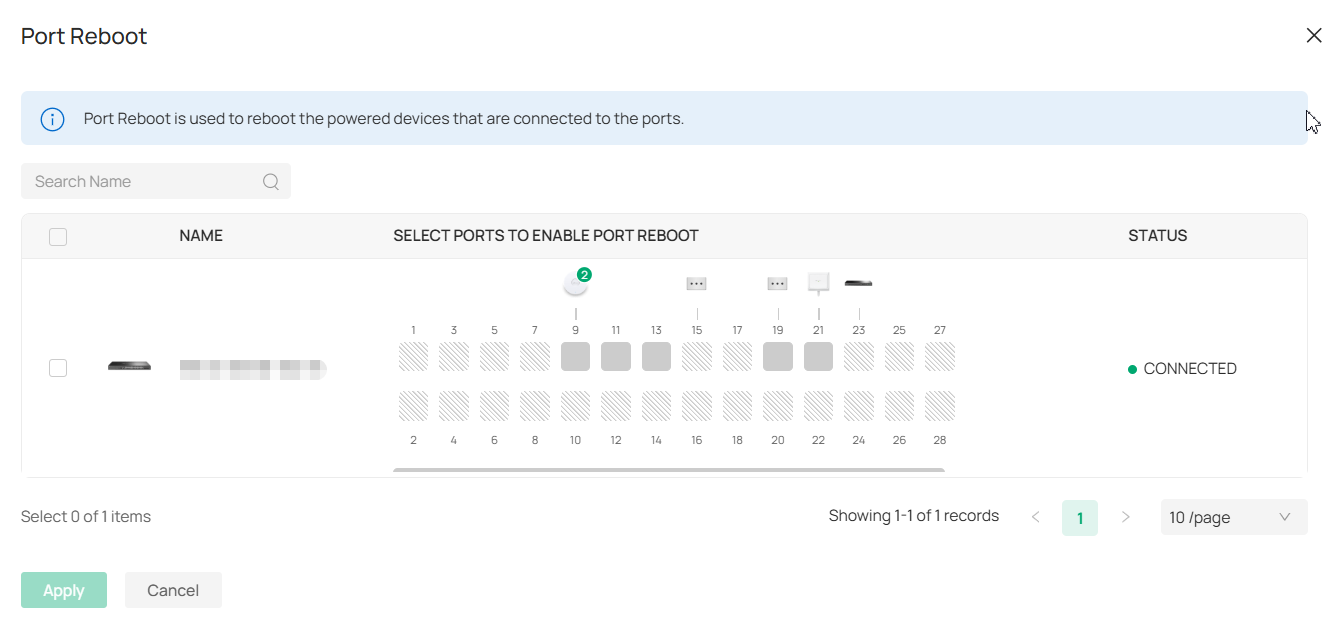Click the green CONNECTED status indicator
1333x624 pixels.
[x=1132, y=368]
